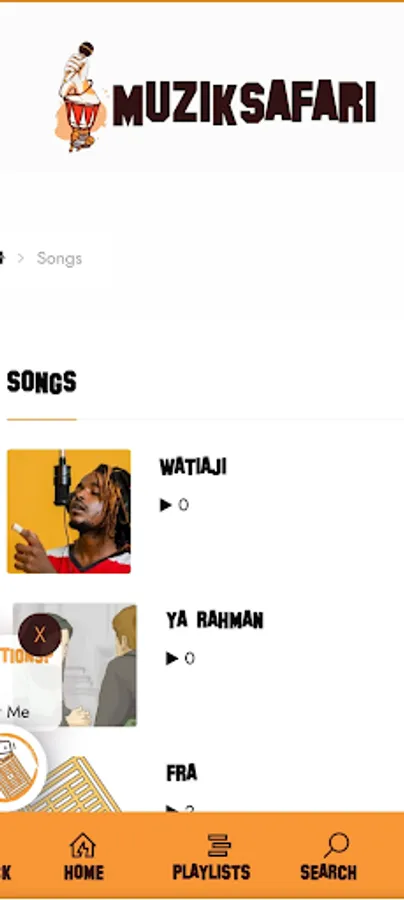This screenshot has width=404, height=900.
Task: Select the Watiaji singer thumbnail
Action: pos(69,511)
